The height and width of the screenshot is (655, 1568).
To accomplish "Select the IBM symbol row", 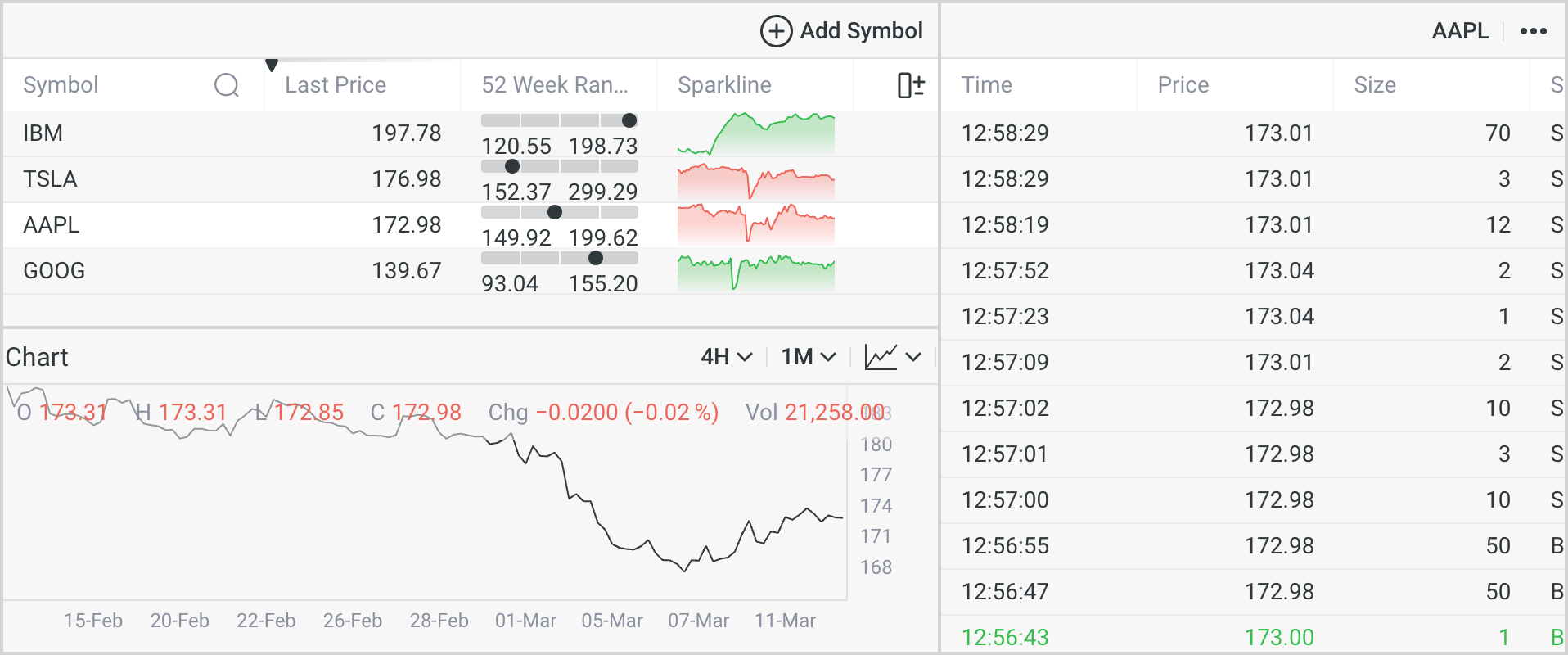I will point(471,133).
